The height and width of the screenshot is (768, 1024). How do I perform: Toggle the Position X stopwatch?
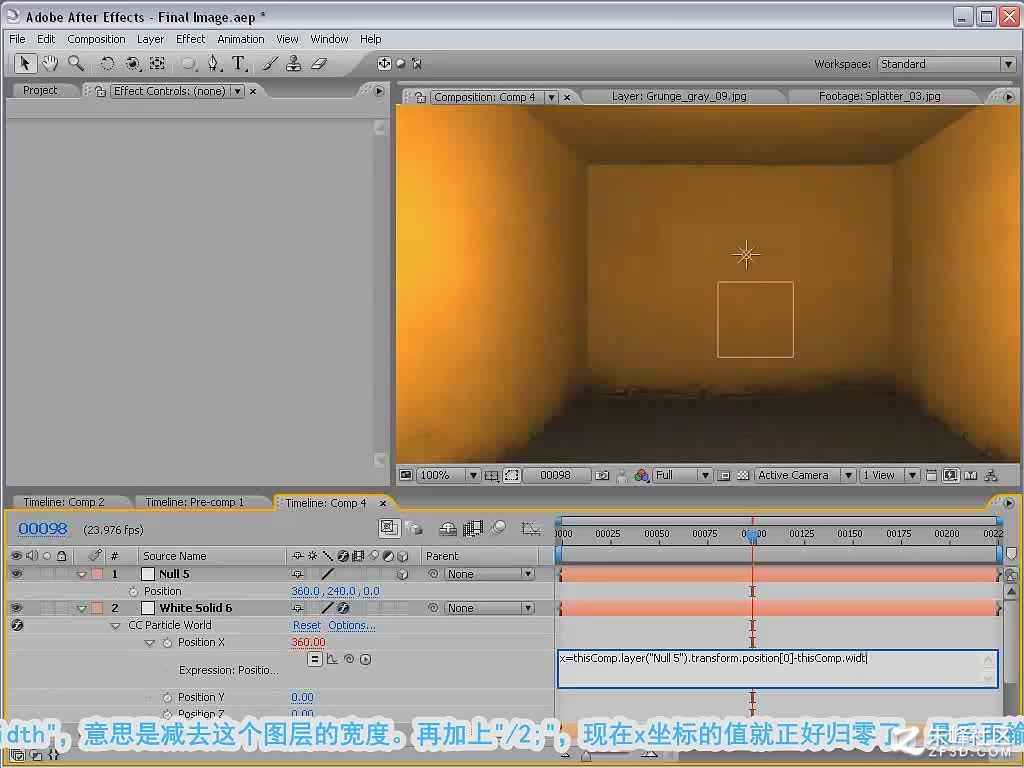pyautogui.click(x=167, y=643)
